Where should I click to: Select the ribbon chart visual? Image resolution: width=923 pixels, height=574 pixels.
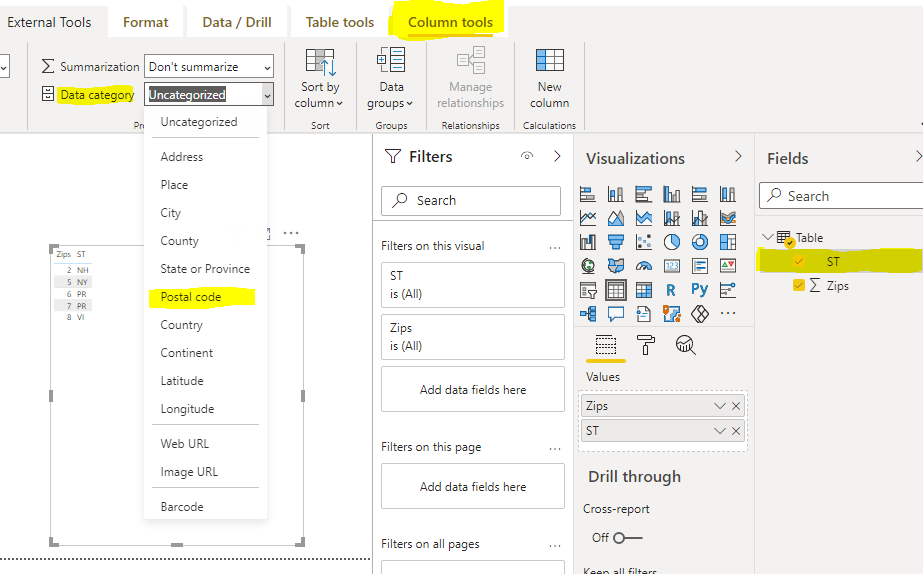(x=728, y=218)
